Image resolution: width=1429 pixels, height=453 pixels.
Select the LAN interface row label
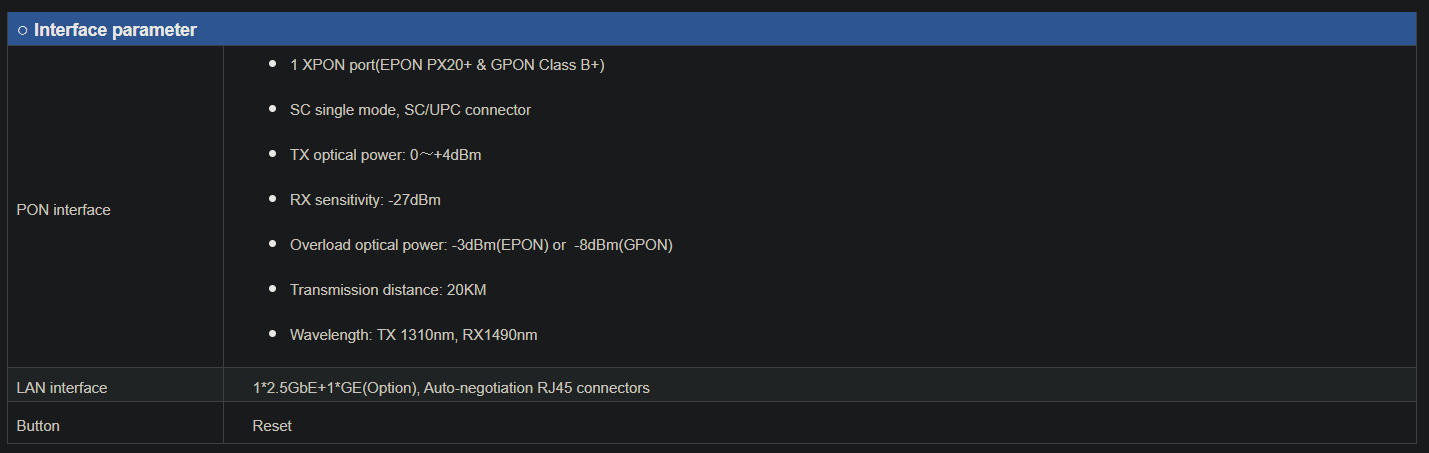[x=62, y=388]
